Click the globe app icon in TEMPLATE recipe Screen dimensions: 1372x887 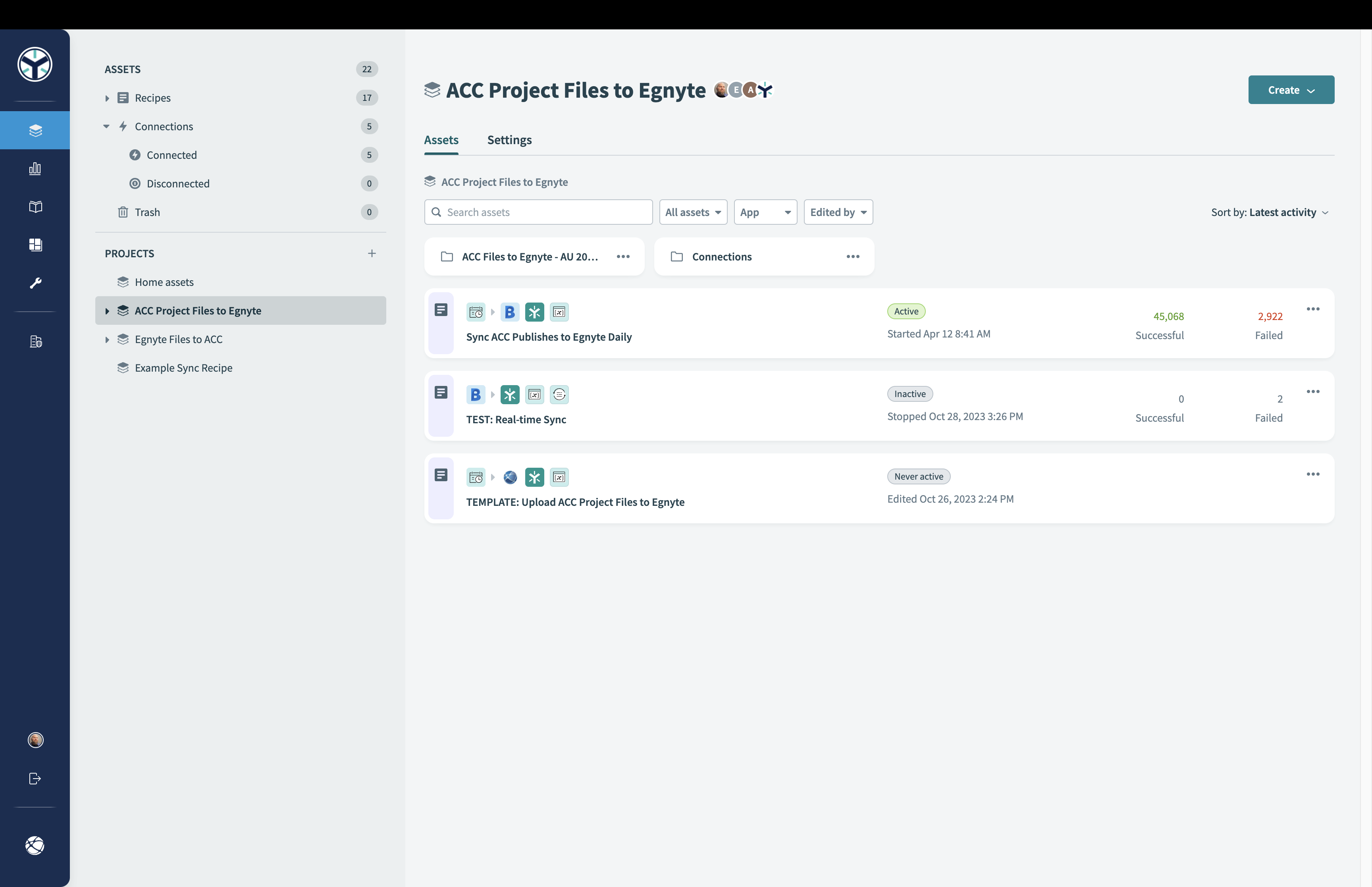pos(509,478)
